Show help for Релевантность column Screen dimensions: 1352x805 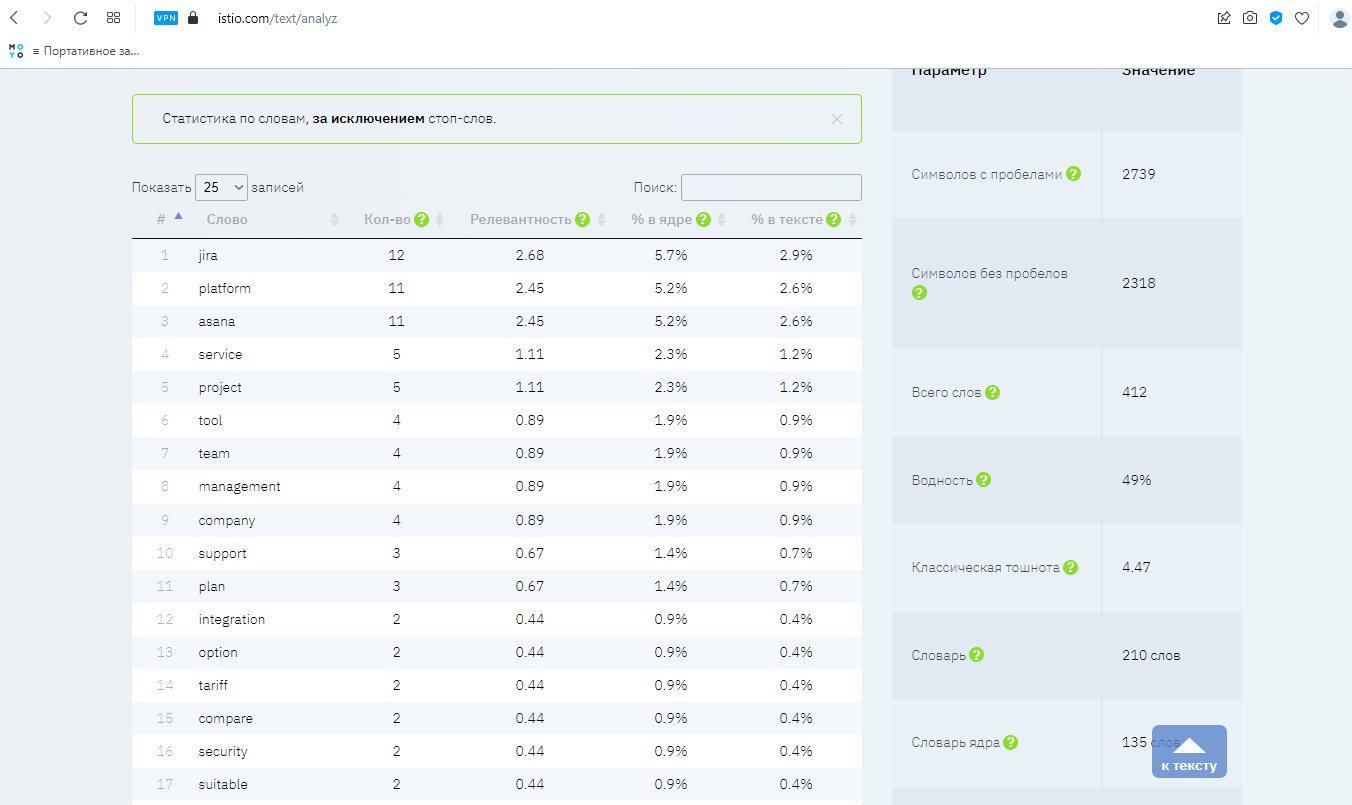point(583,219)
